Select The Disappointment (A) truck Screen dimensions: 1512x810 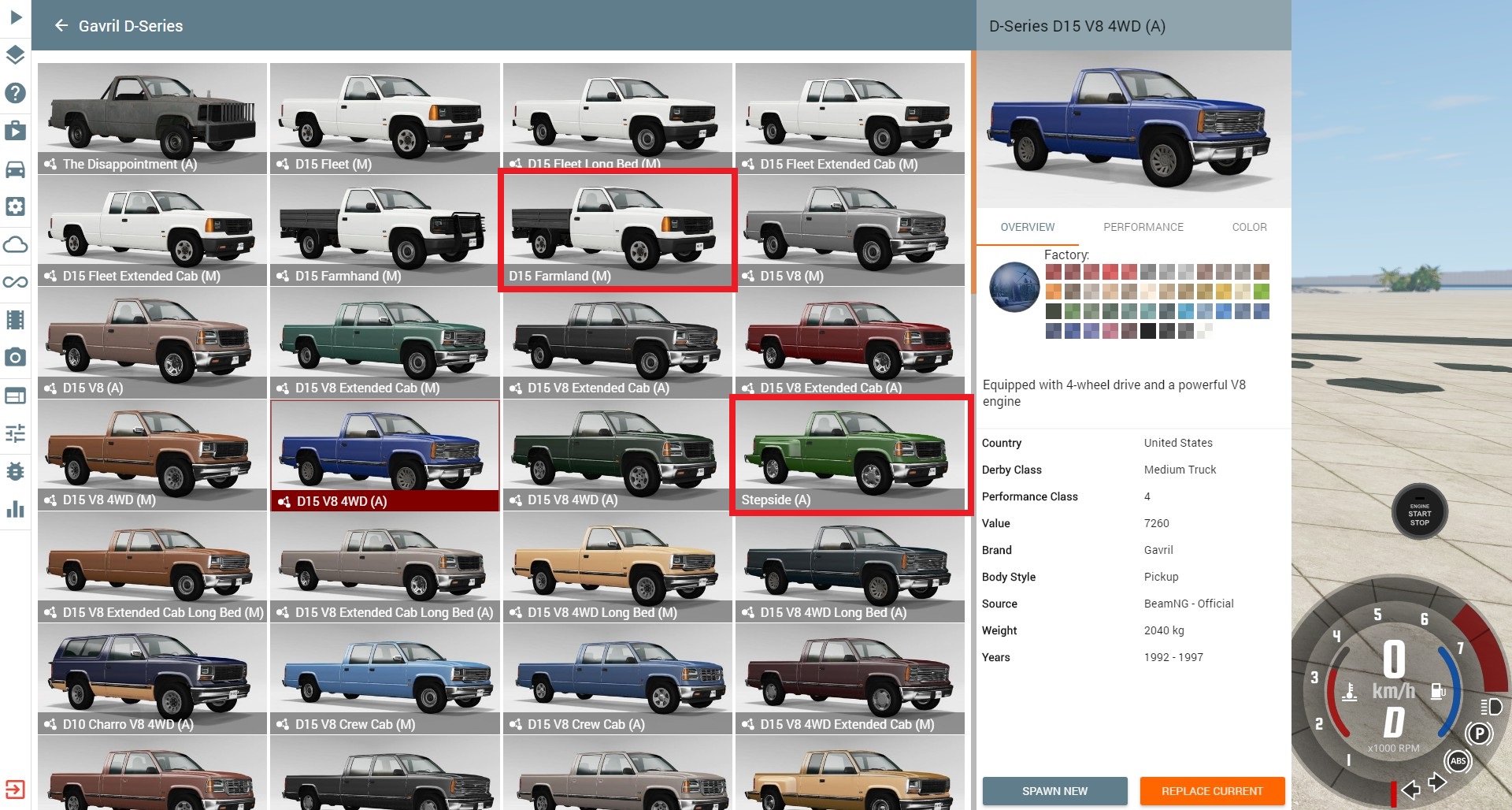click(152, 118)
